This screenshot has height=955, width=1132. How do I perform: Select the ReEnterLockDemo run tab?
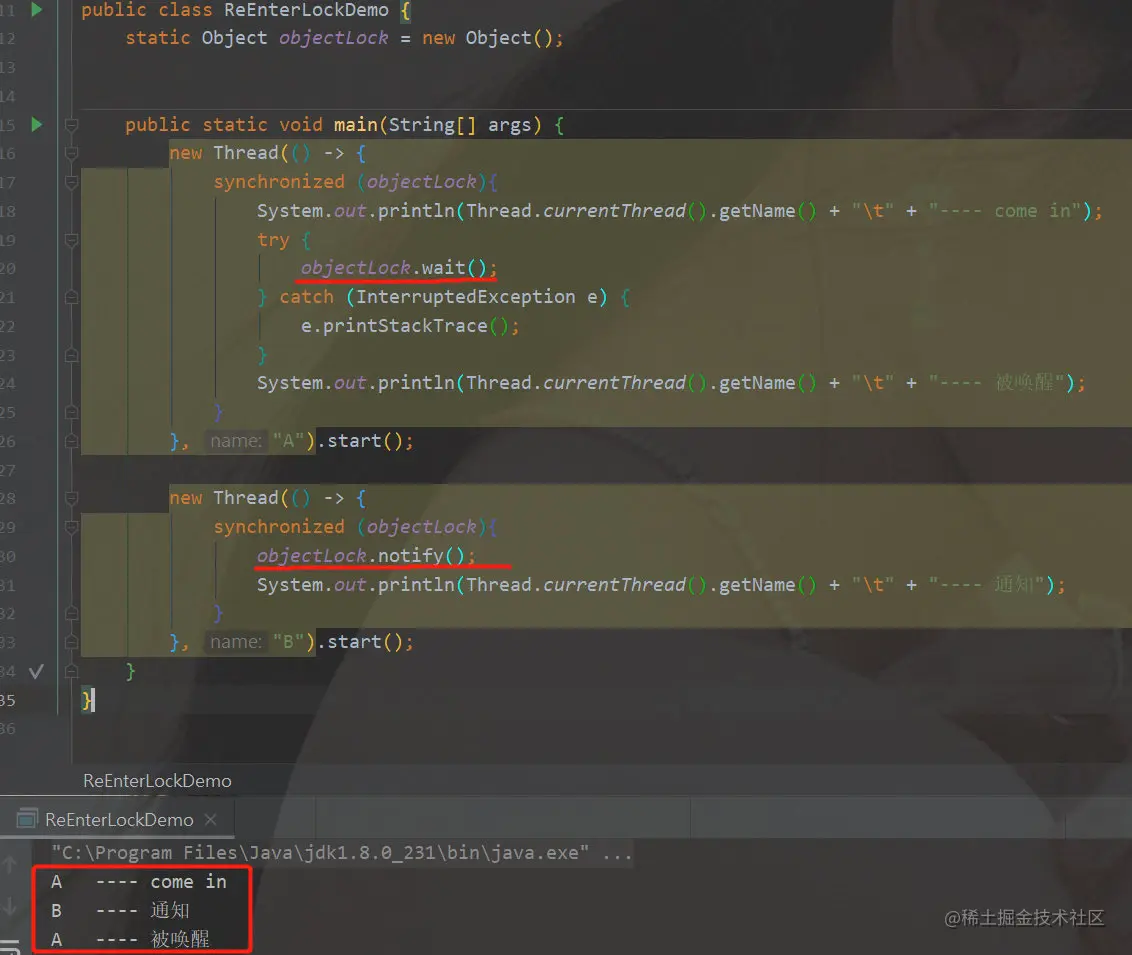[119, 819]
